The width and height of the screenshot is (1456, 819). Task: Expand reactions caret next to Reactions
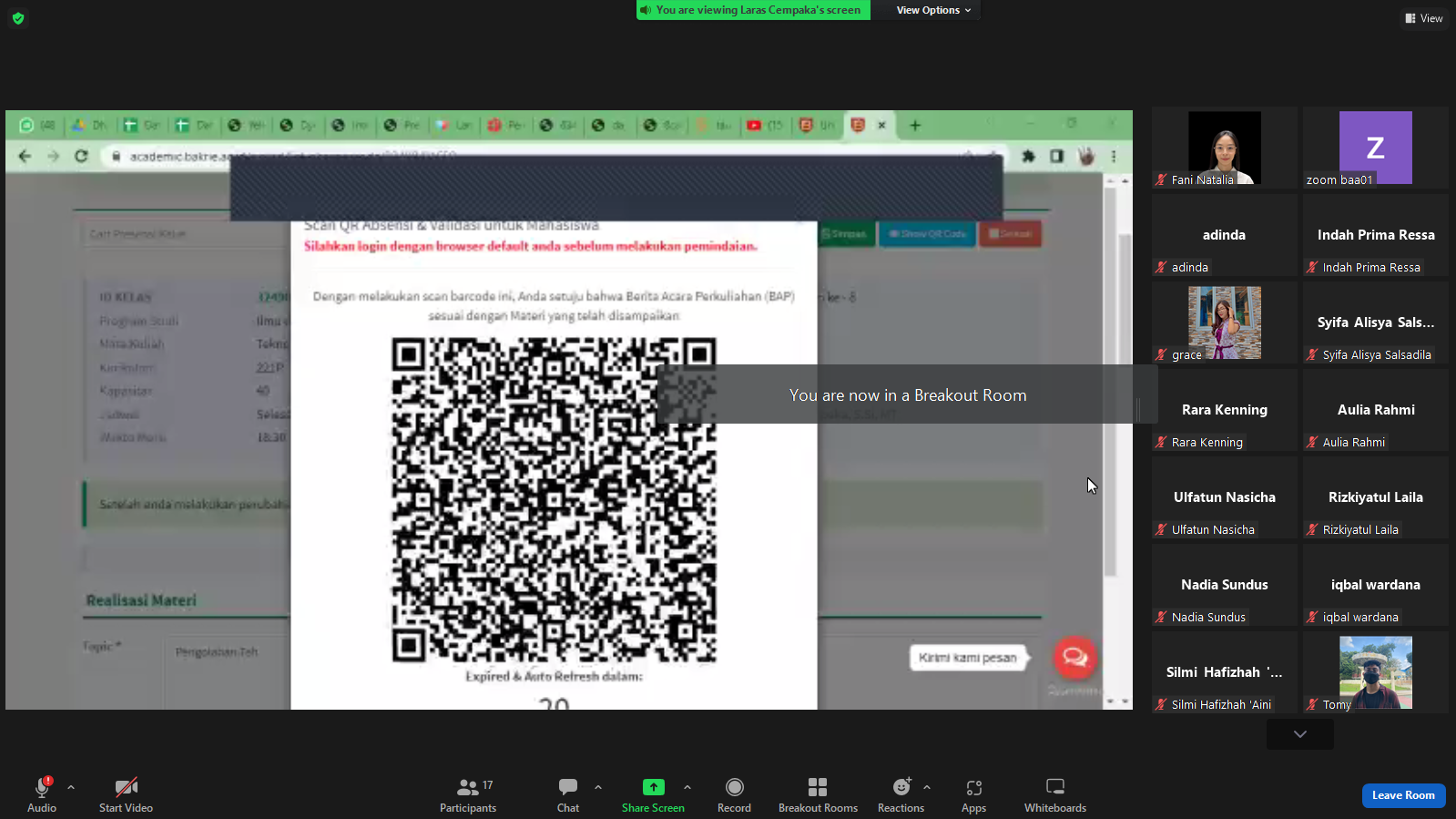pos(927,787)
